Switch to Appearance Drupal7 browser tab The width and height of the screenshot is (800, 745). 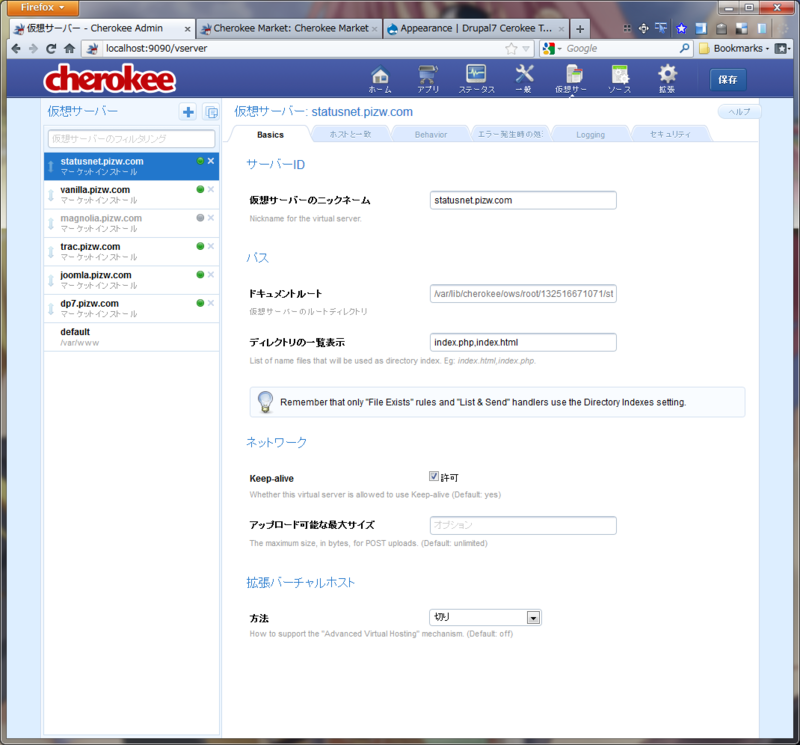click(x=476, y=29)
